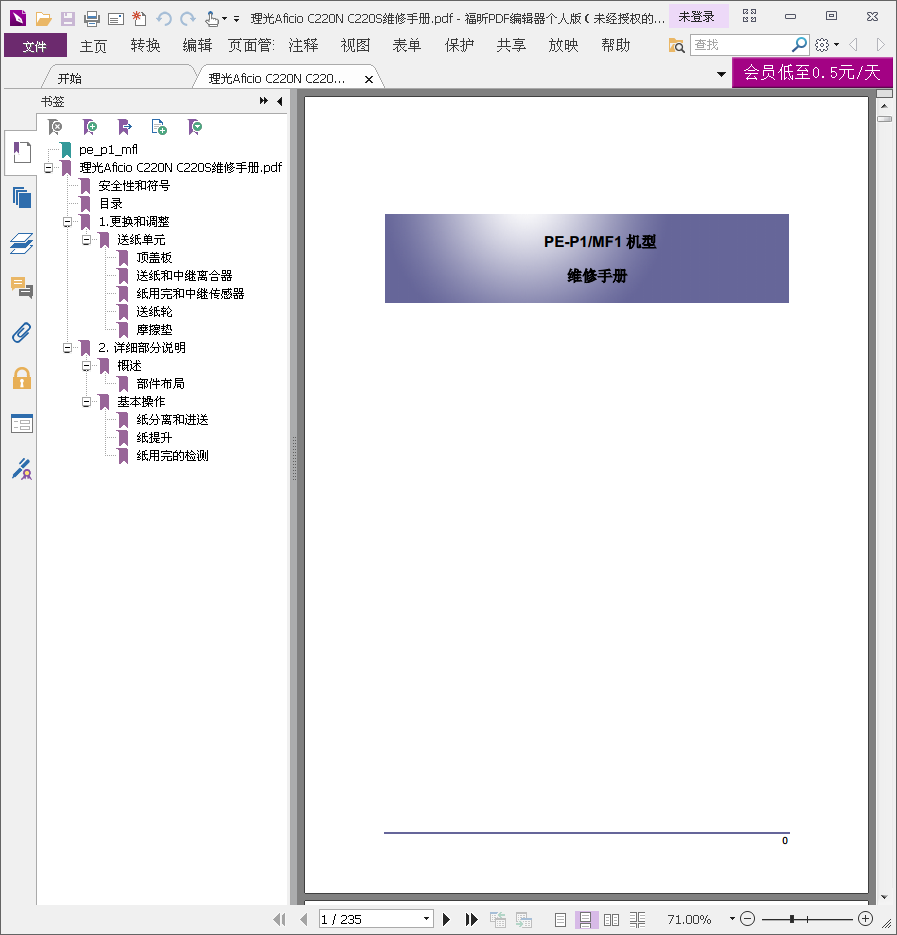Click the bookmark icon with green dropdown

pyautogui.click(x=194, y=126)
